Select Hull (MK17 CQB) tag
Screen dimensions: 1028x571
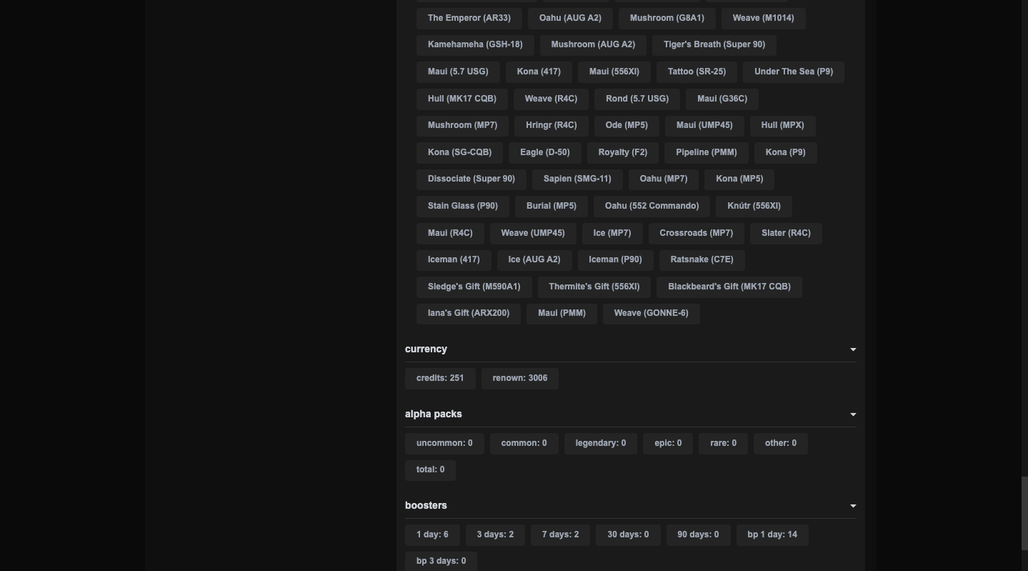coord(462,98)
